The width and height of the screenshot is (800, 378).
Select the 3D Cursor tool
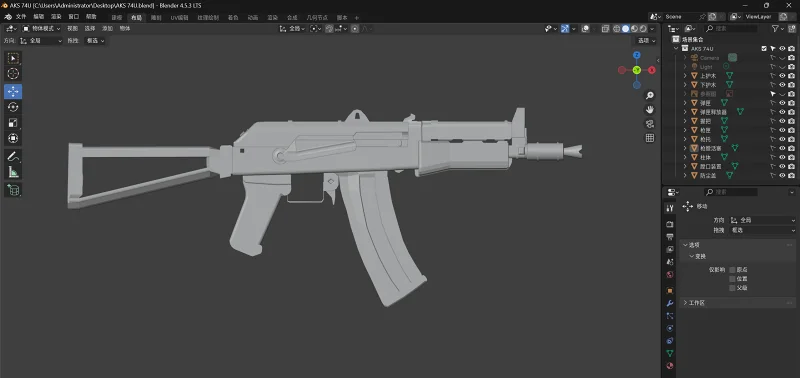click(13, 74)
